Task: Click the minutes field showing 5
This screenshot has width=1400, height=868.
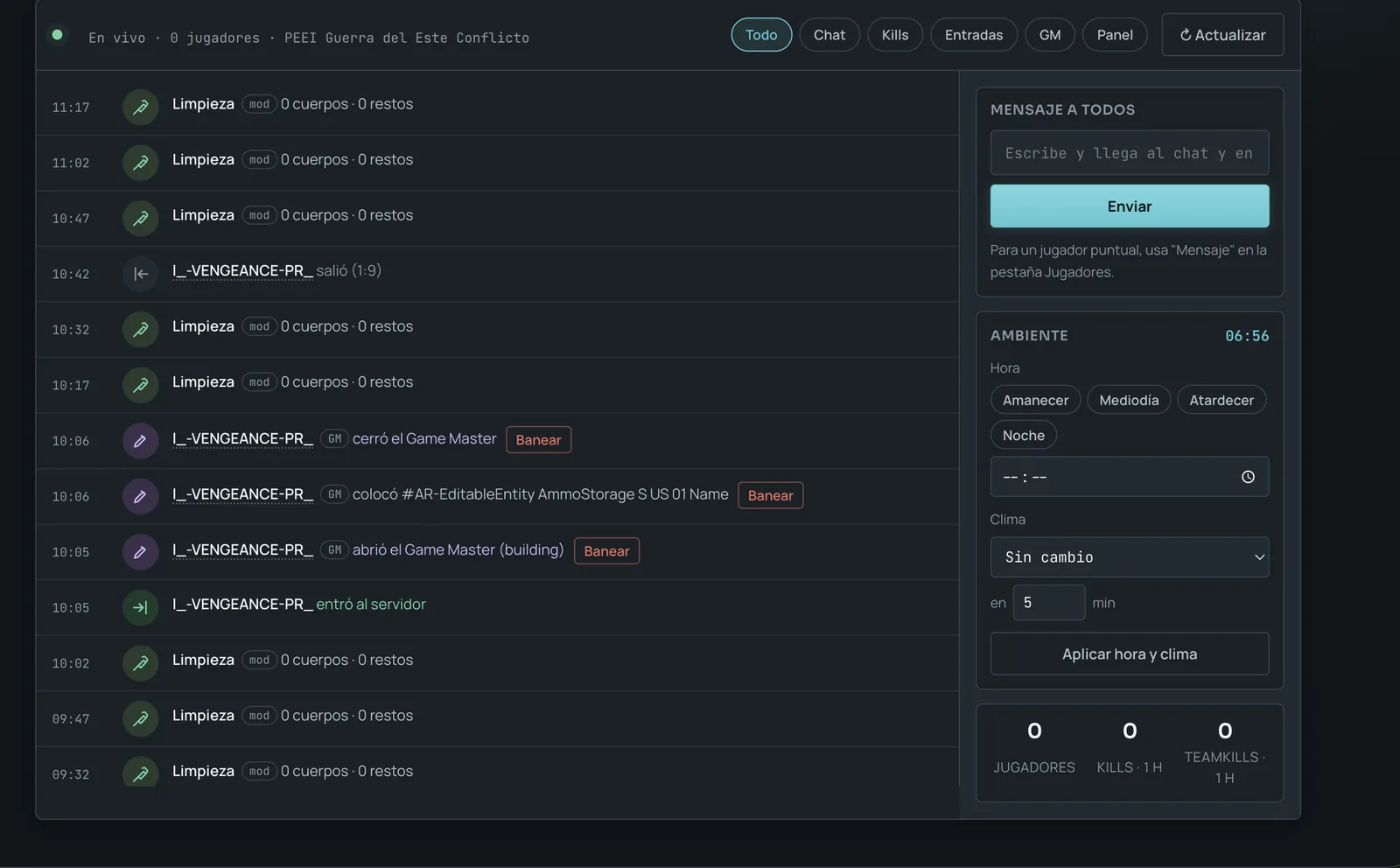Action: (x=1049, y=603)
